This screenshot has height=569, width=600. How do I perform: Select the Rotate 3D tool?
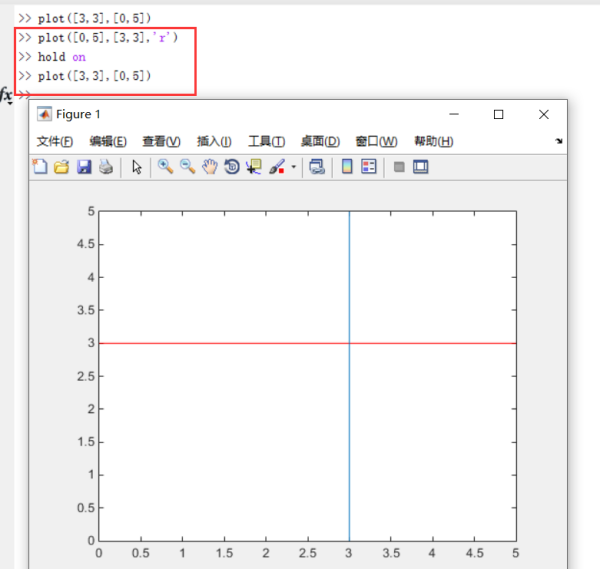pos(232,167)
